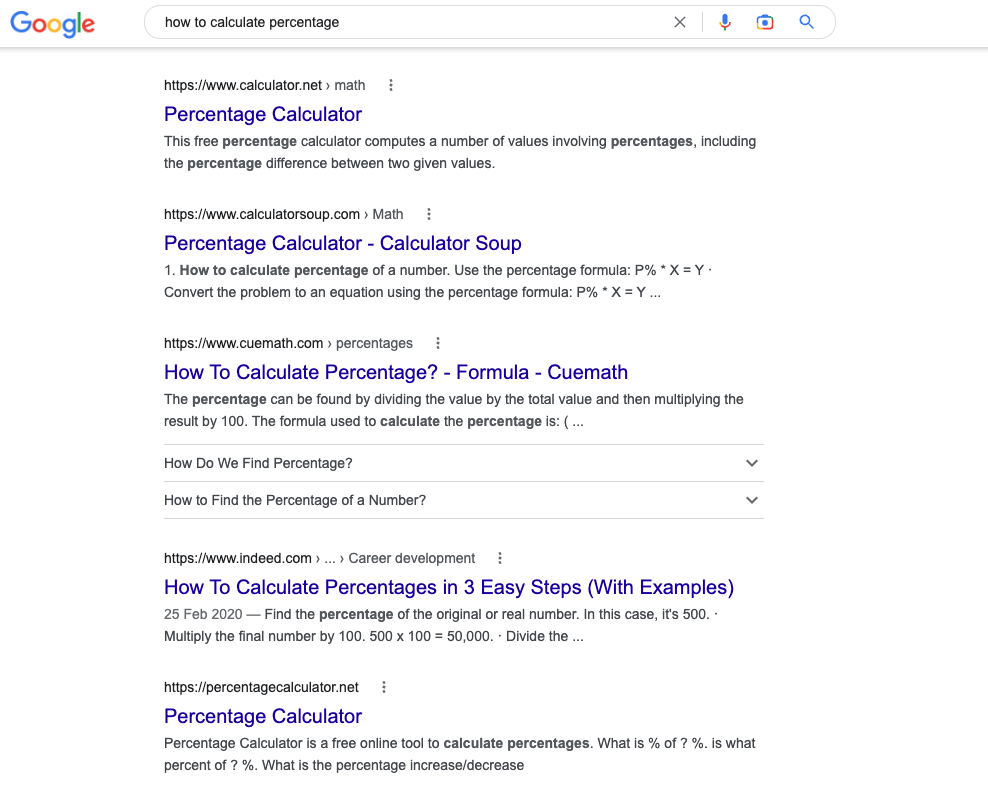The width and height of the screenshot is (988, 803).
Task: Click the blue magnifying glass search icon
Action: pyautogui.click(x=806, y=22)
